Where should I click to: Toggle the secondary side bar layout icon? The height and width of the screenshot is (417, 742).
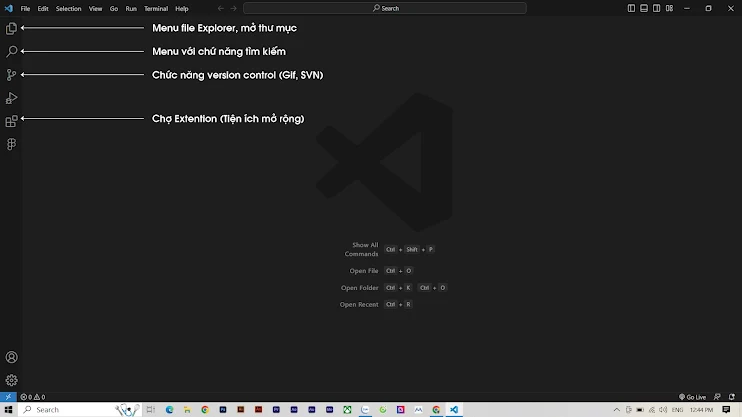[x=657, y=8]
